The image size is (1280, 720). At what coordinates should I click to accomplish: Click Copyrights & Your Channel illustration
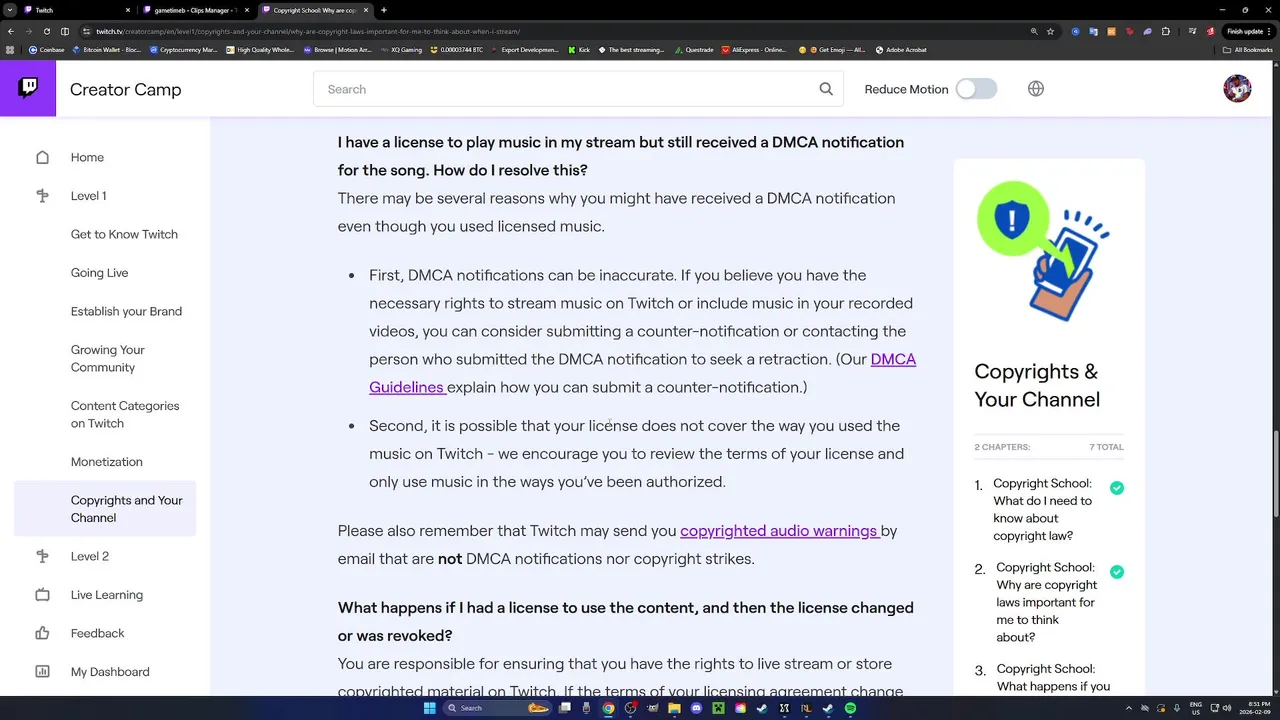point(1042,251)
